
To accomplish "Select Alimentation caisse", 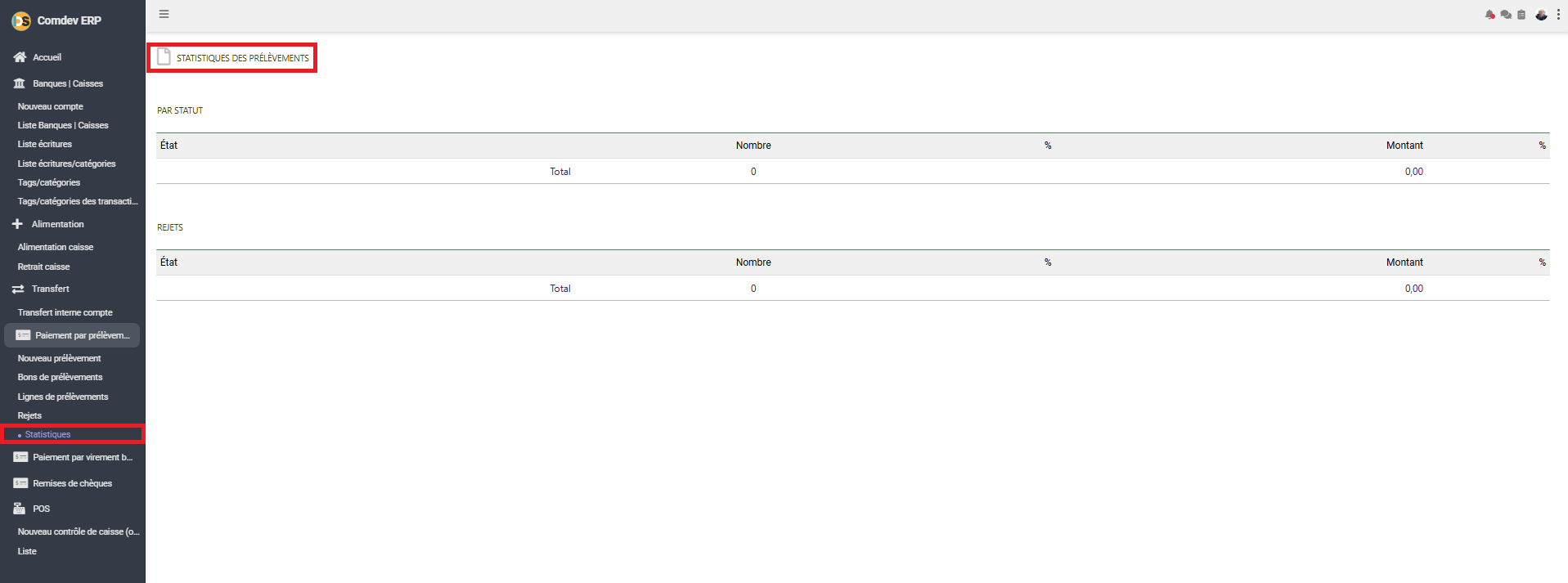I will tap(56, 247).
